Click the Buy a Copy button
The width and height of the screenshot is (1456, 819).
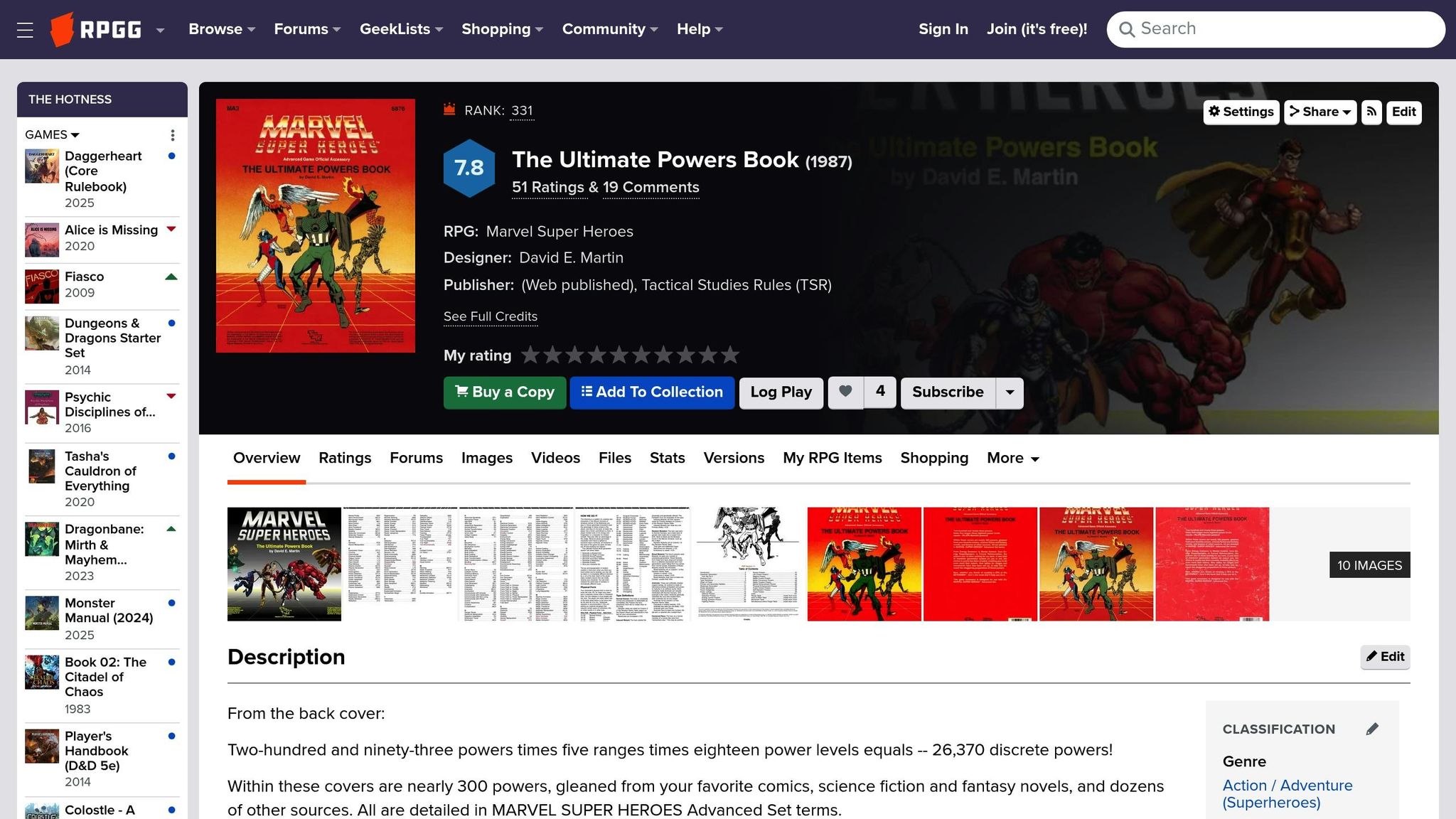(x=504, y=392)
